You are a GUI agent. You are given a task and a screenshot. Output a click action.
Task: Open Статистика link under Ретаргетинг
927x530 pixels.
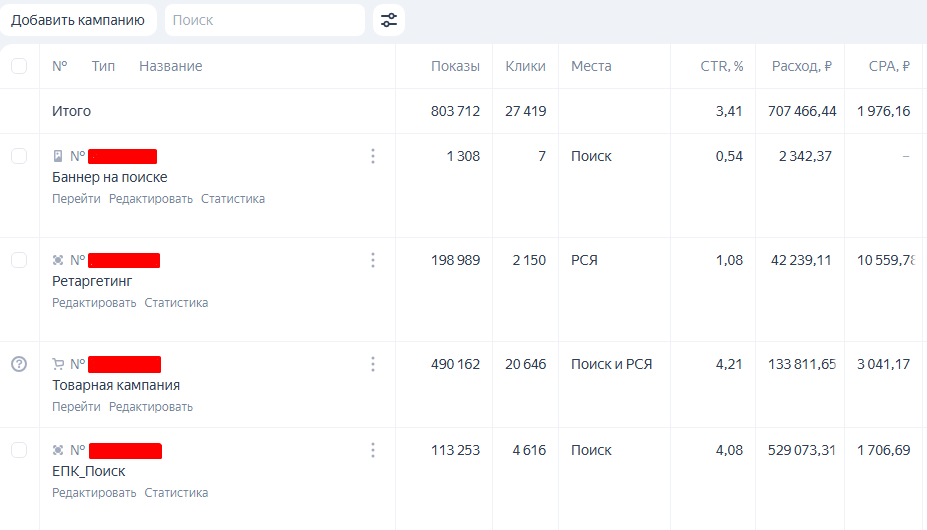coord(176,303)
